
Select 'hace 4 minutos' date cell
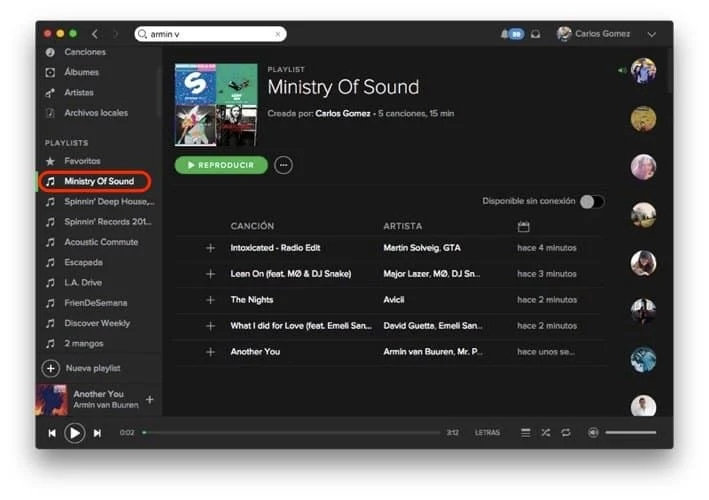pyautogui.click(x=547, y=248)
